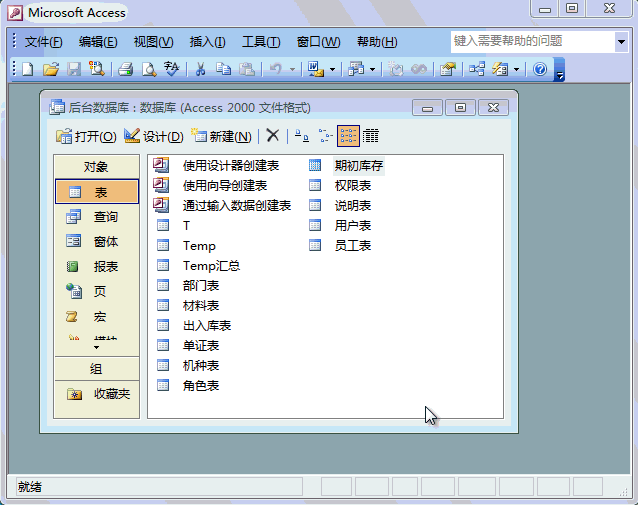Click the 对象 header button
The width and height of the screenshot is (638, 505).
96,166
